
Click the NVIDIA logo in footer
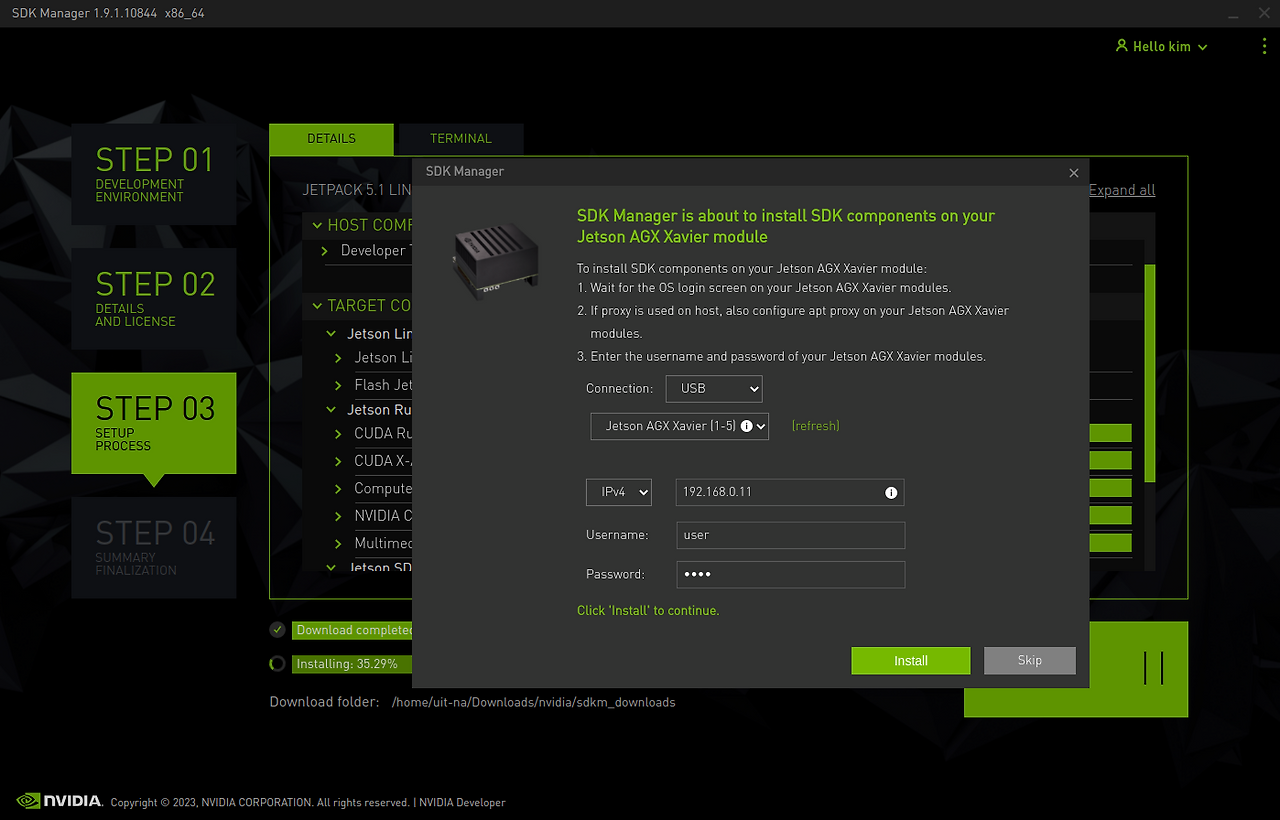[60, 801]
